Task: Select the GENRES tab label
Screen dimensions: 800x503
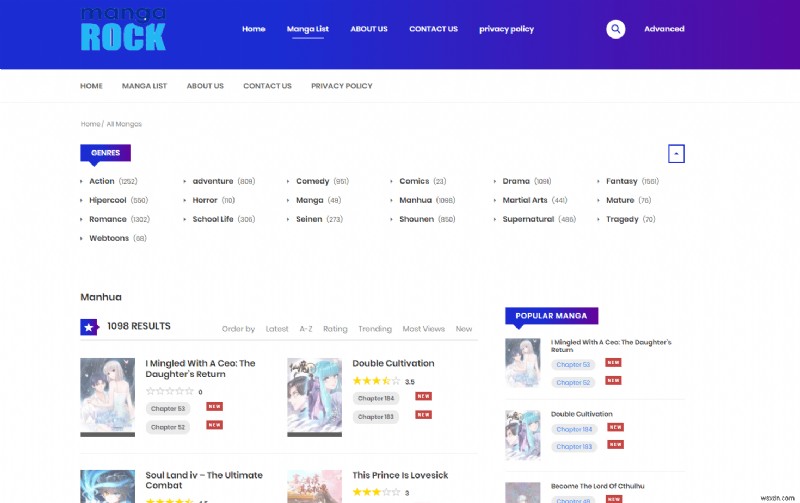Action: 105,153
